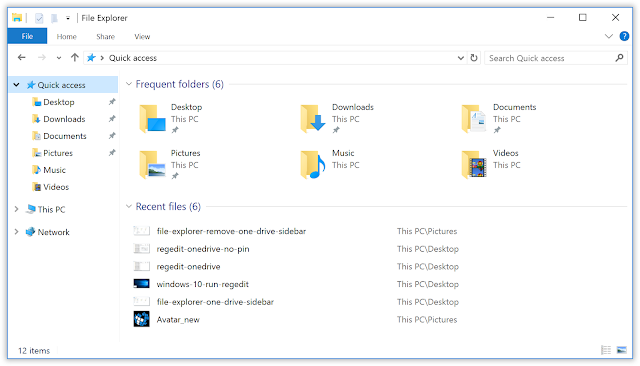Switch to the Home ribbon tab
This screenshot has width=640, height=366.
tap(67, 37)
